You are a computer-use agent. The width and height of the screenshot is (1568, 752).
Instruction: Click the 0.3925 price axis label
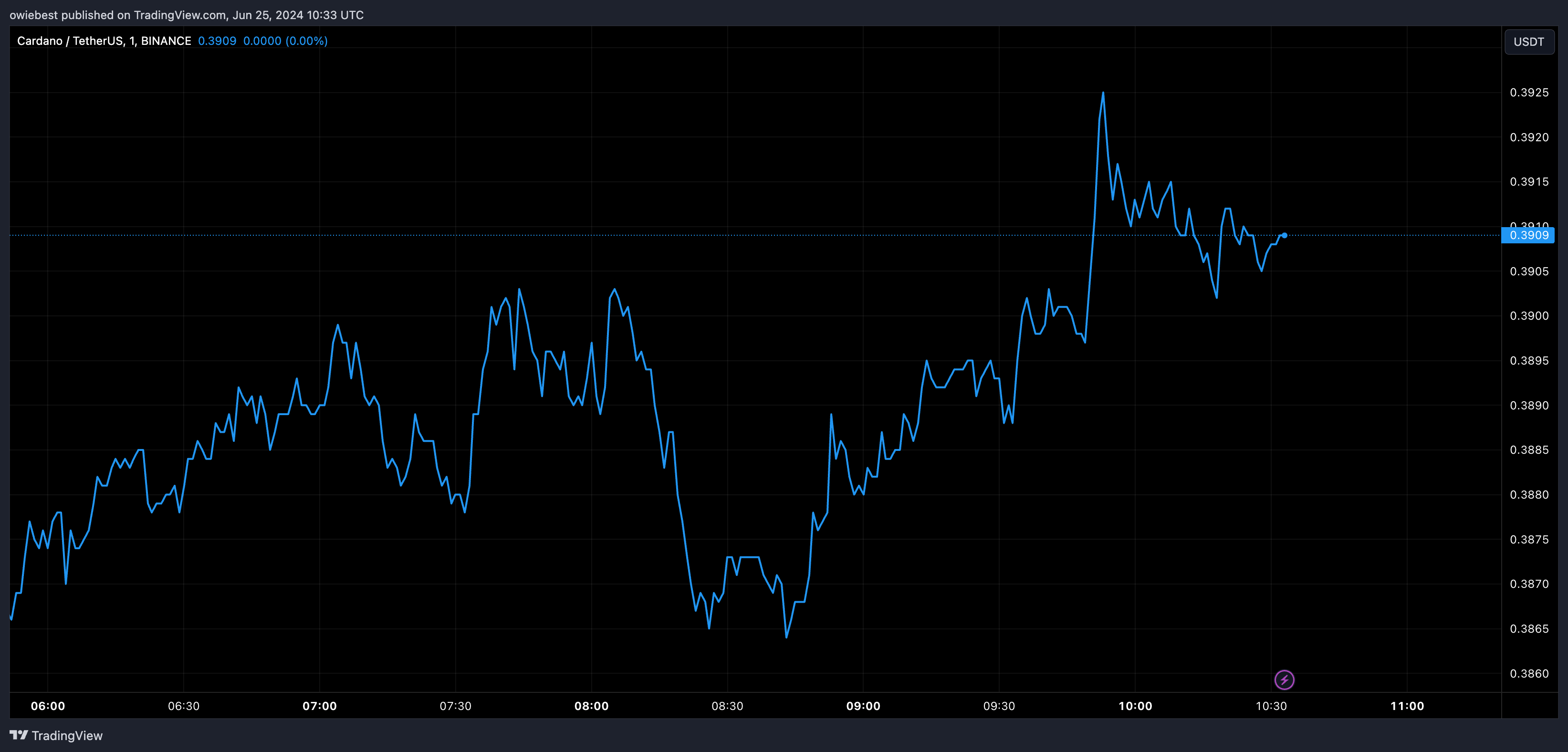1529,93
